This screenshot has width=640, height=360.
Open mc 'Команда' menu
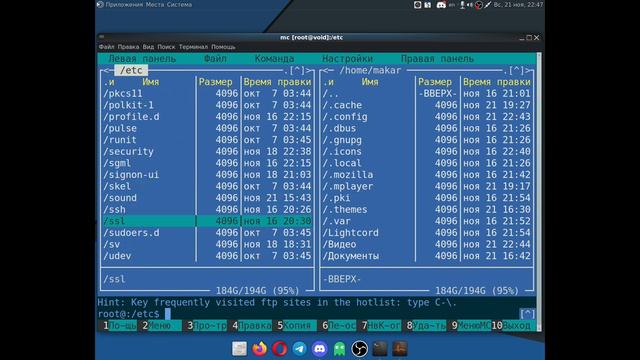pyautogui.click(x=274, y=59)
